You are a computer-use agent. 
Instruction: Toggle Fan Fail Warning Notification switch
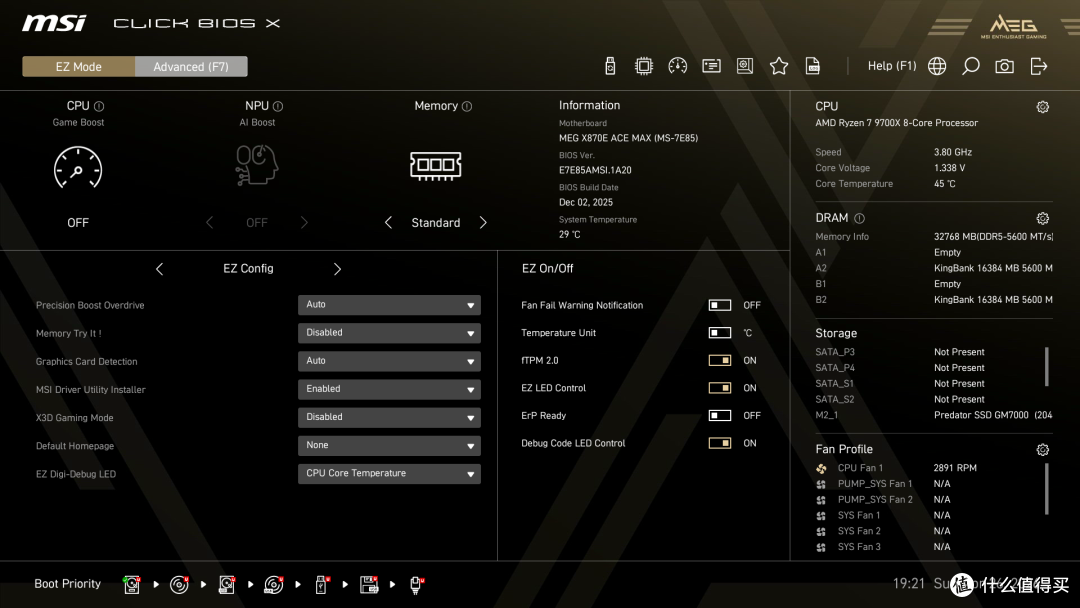(720, 305)
